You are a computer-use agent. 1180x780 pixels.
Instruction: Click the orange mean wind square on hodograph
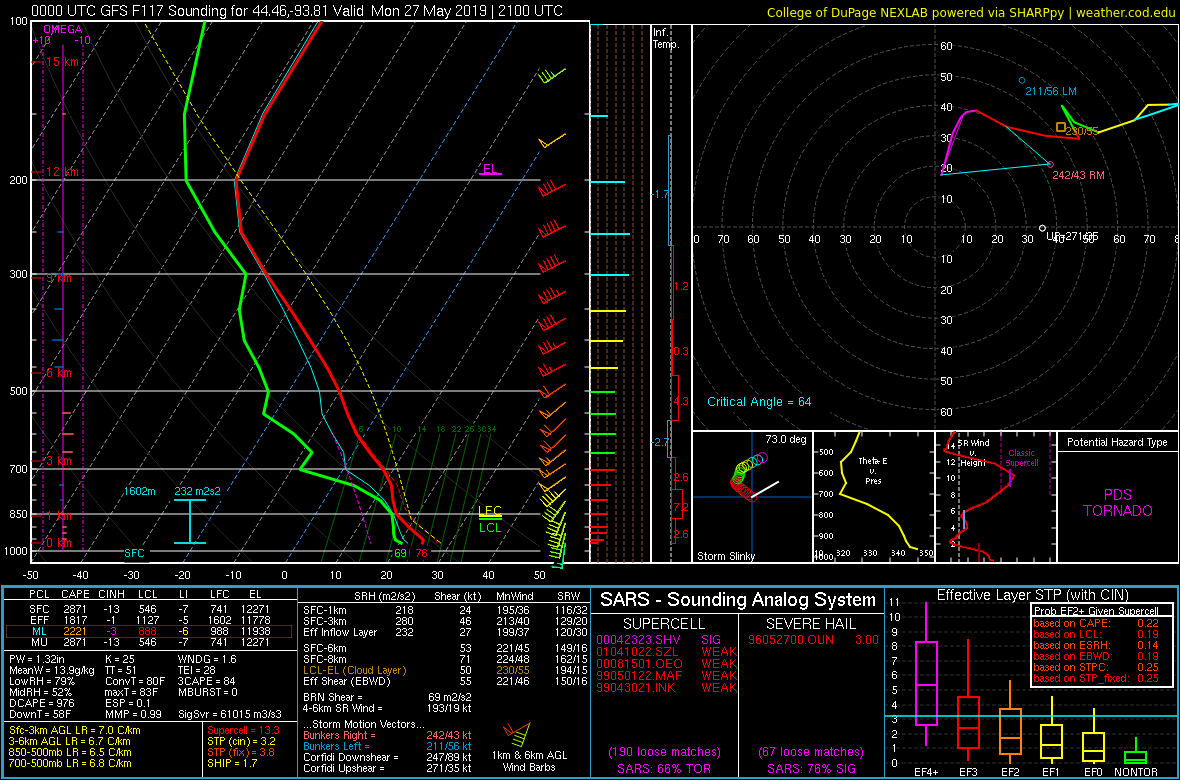click(x=1061, y=126)
